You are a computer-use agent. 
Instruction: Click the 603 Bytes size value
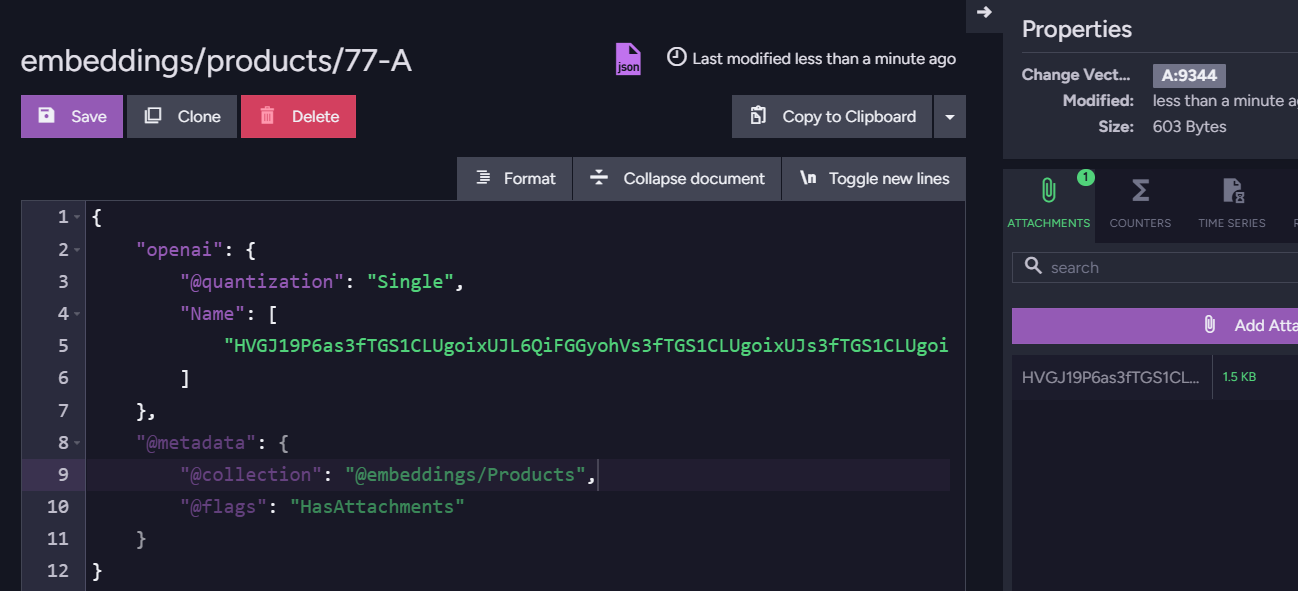pos(1190,127)
